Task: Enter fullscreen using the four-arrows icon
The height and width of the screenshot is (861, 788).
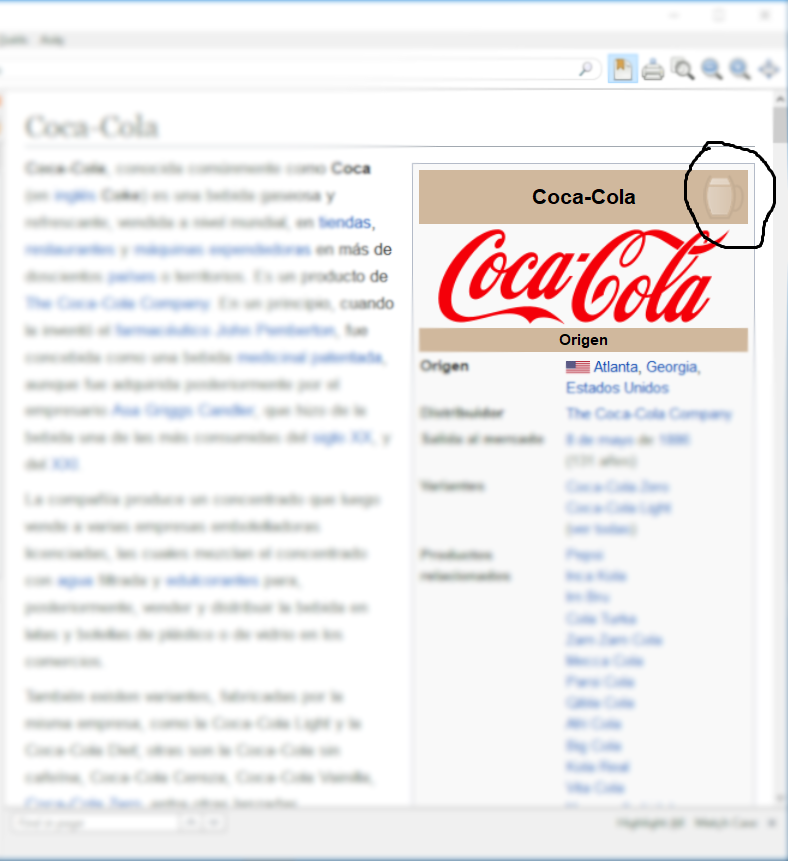Action: coord(769,69)
